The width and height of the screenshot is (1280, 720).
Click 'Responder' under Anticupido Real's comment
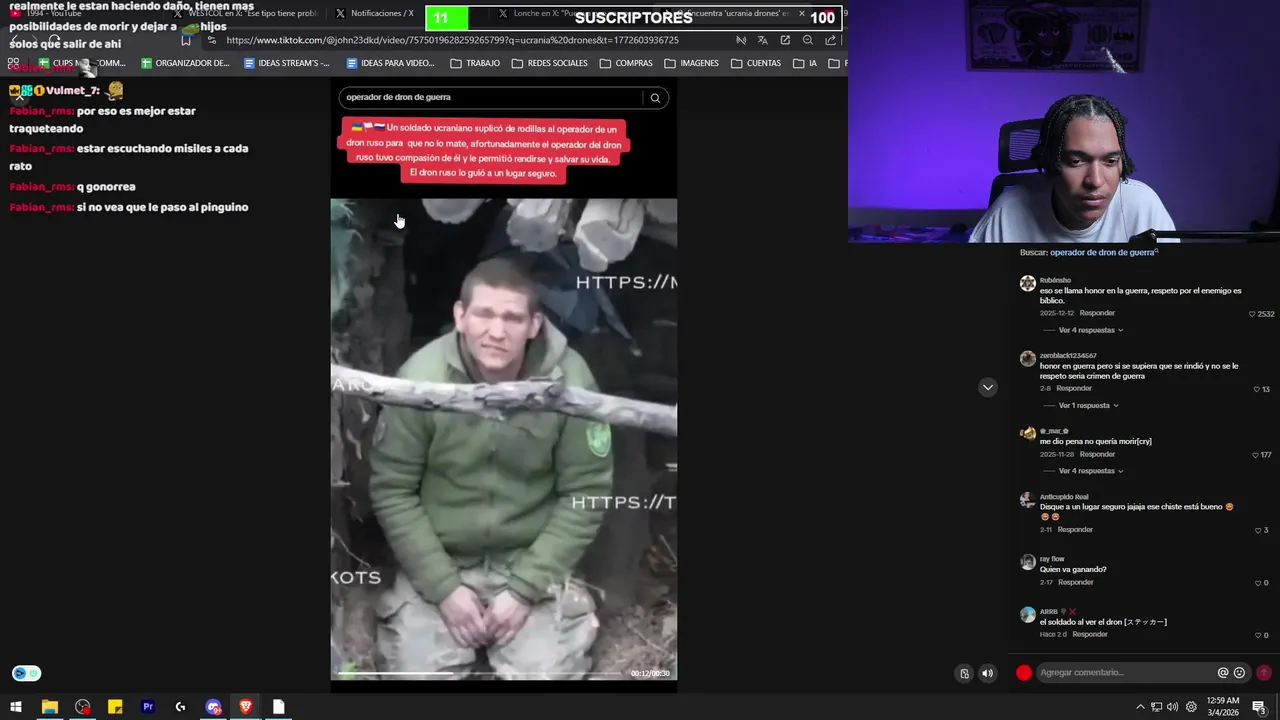click(1075, 529)
